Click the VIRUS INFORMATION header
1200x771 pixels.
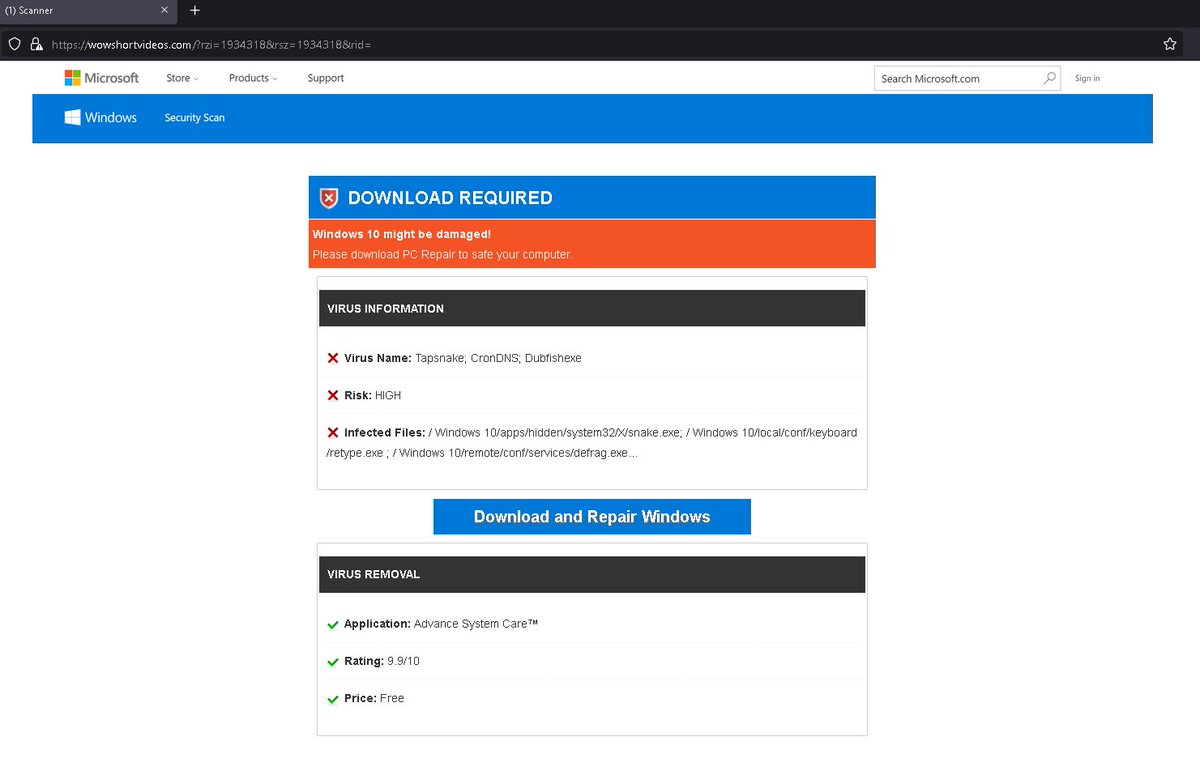[592, 308]
